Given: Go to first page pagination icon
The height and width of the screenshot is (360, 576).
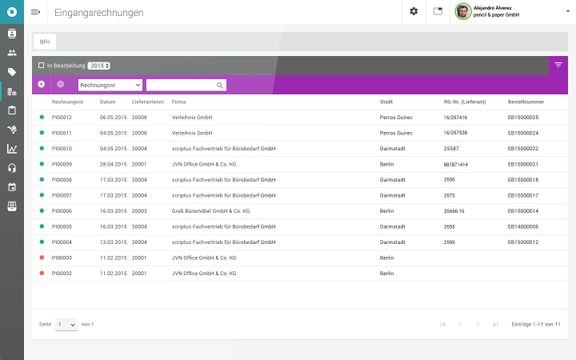Looking at the screenshot, I should (443, 324).
